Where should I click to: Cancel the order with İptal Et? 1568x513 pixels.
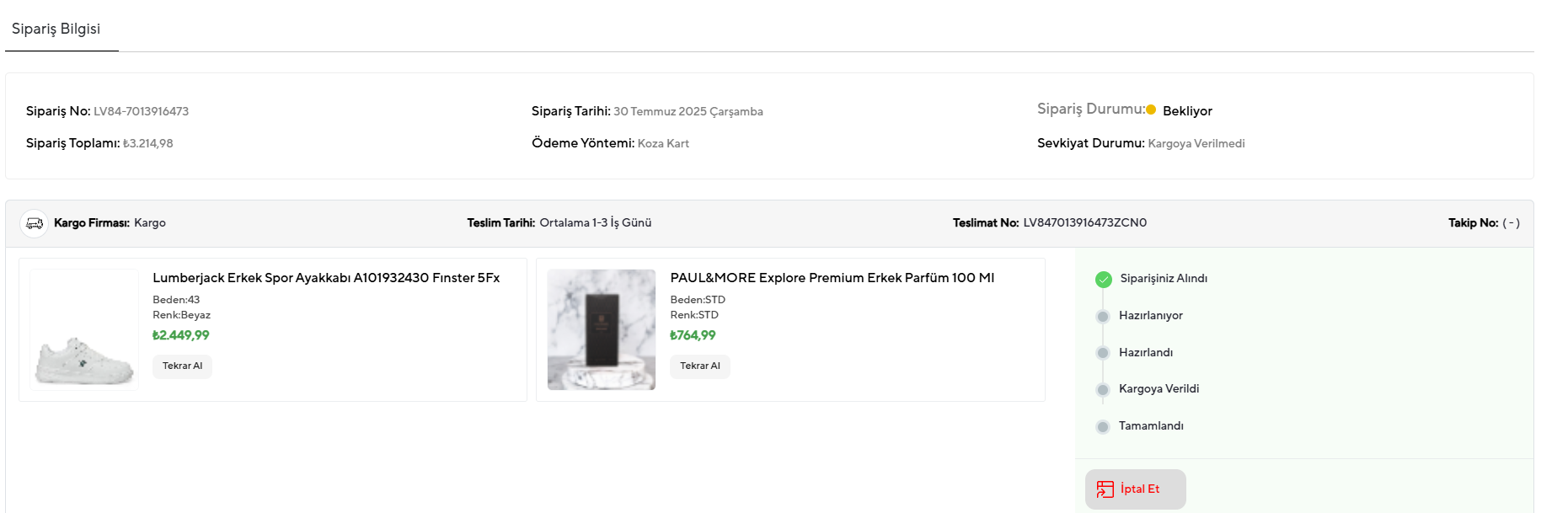click(1136, 489)
